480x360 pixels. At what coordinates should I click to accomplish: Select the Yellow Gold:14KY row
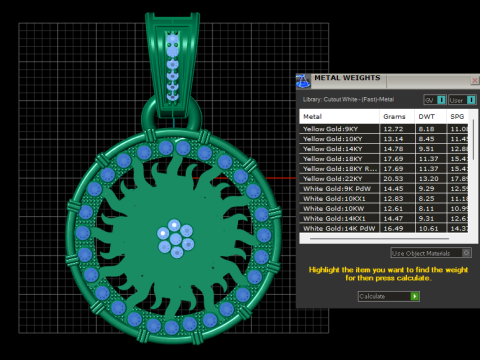click(384, 149)
